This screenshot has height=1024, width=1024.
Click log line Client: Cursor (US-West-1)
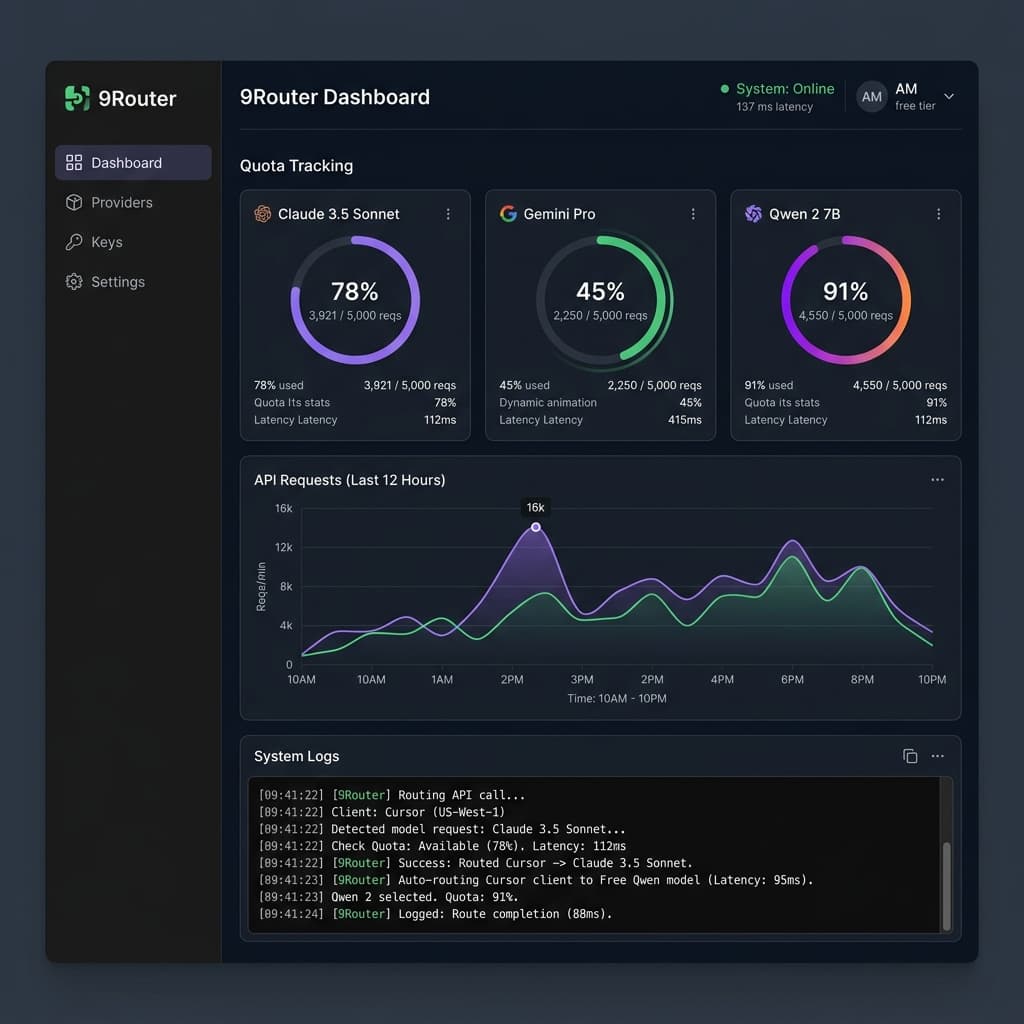tap(381, 812)
